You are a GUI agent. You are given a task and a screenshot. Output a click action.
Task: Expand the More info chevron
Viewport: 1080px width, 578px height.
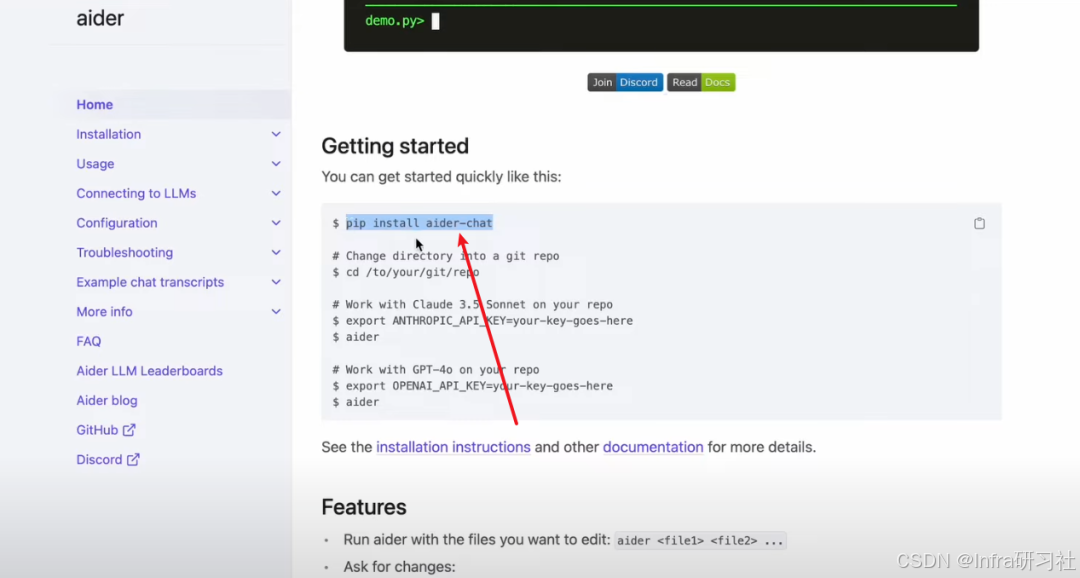click(x=276, y=312)
